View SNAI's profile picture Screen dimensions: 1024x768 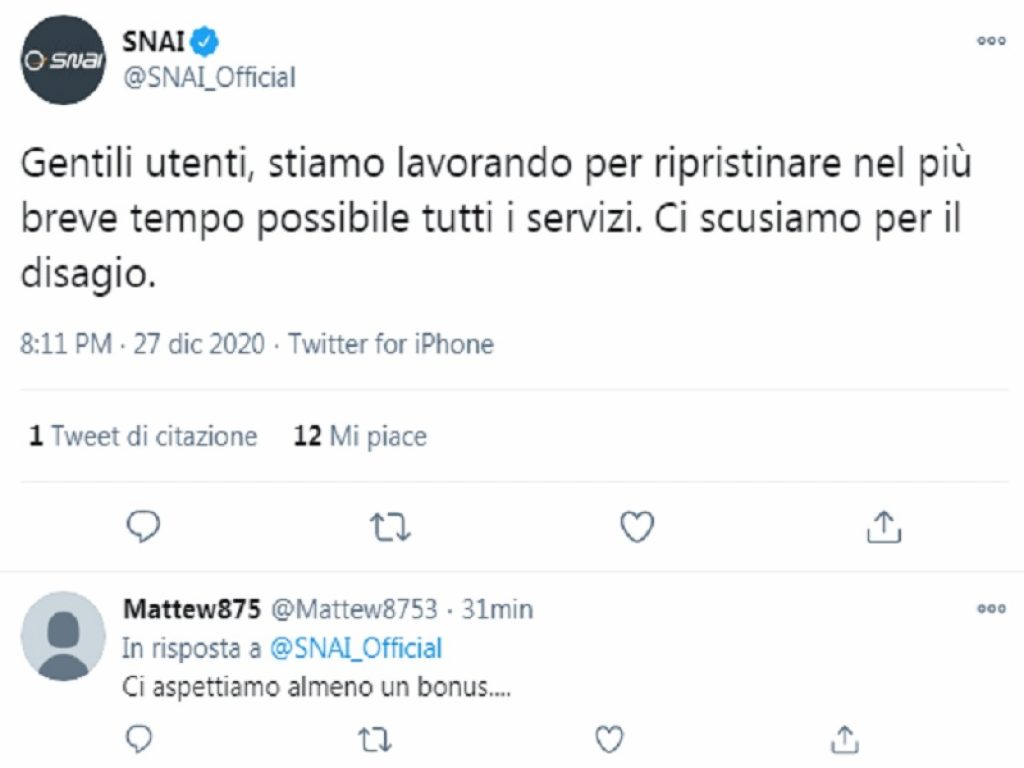[63, 60]
